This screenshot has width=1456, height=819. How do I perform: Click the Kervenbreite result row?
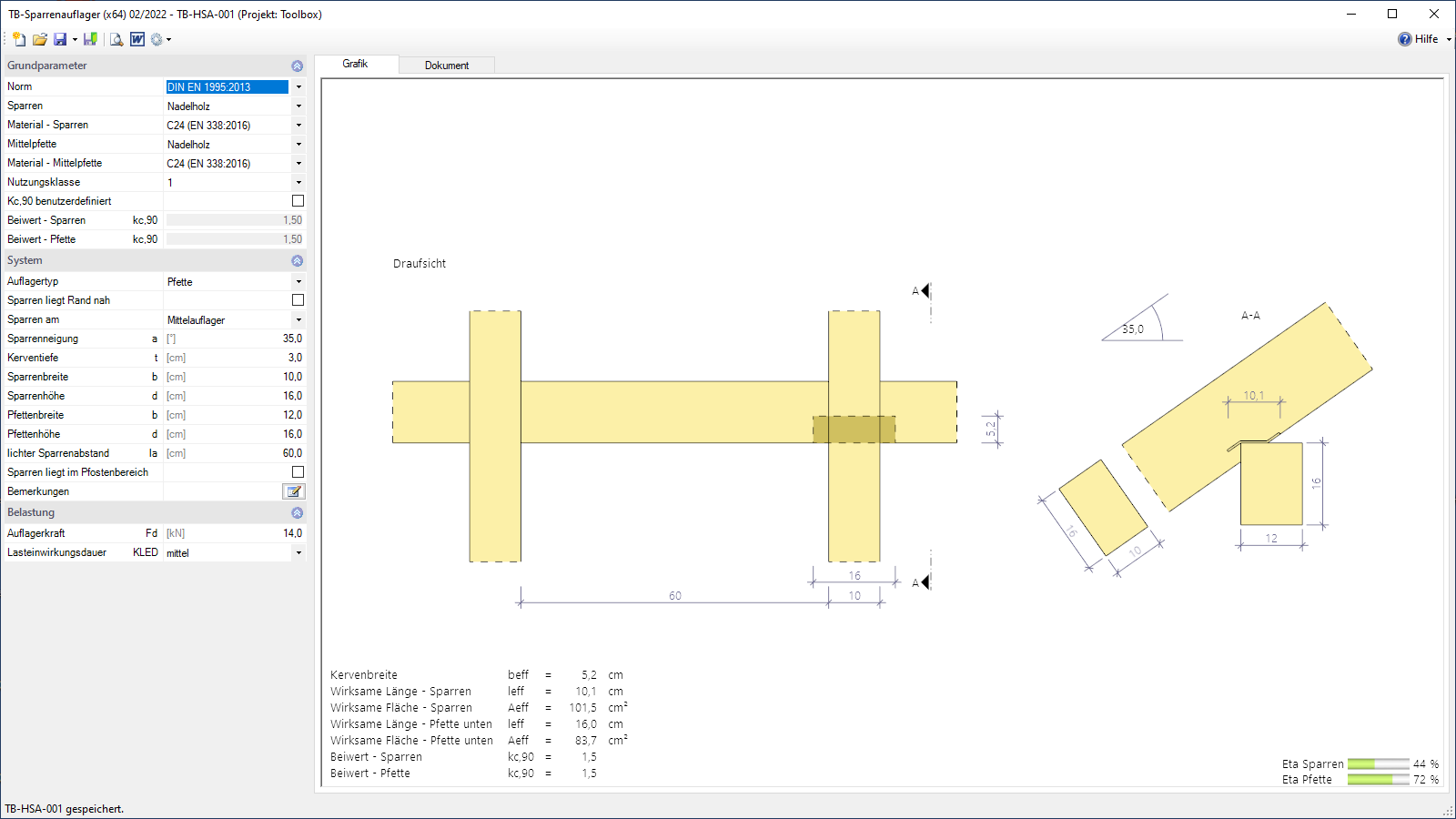pyautogui.click(x=477, y=675)
